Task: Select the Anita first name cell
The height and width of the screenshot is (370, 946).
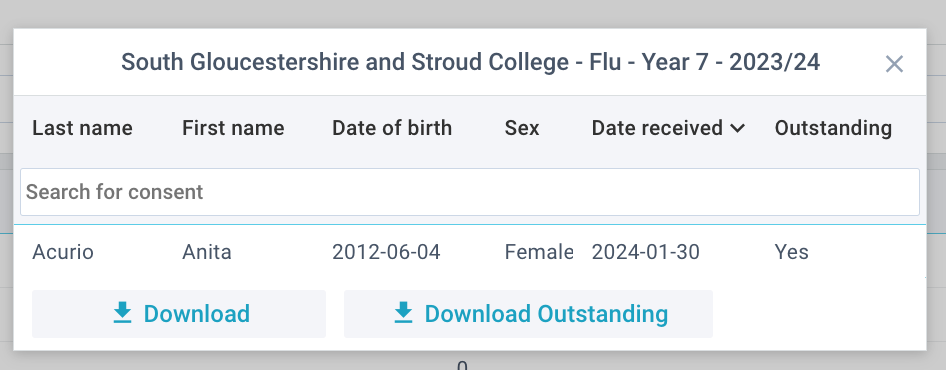Action: (207, 252)
